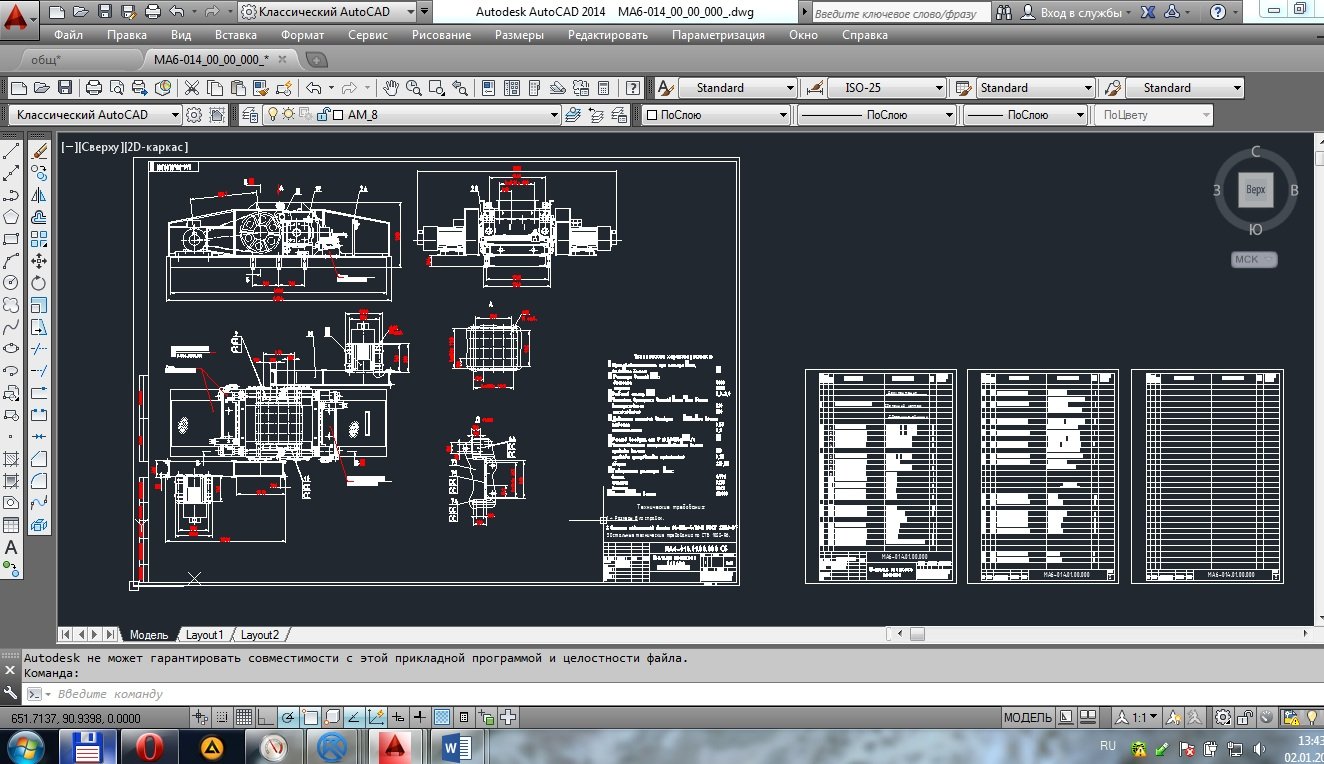Switch to the Layout1 tab
The height and width of the screenshot is (764, 1324).
pyautogui.click(x=204, y=635)
